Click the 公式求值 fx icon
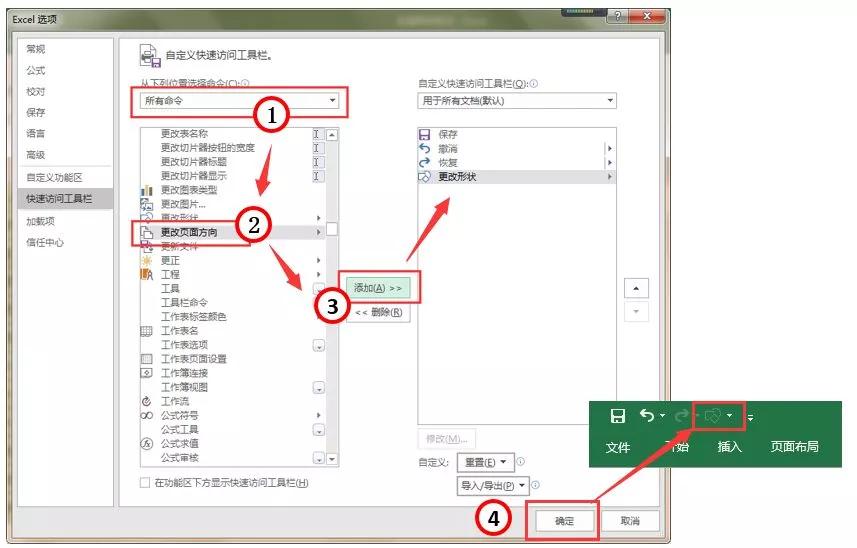857x548 pixels. tap(146, 444)
